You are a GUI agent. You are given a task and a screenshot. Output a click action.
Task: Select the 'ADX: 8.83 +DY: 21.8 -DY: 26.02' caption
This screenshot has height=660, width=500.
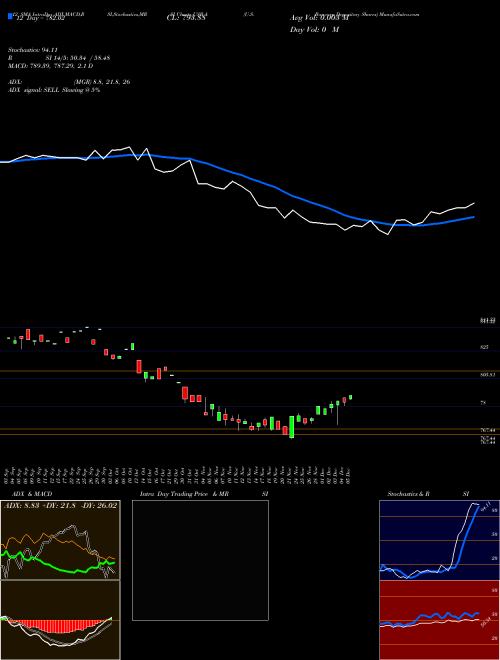60,506
